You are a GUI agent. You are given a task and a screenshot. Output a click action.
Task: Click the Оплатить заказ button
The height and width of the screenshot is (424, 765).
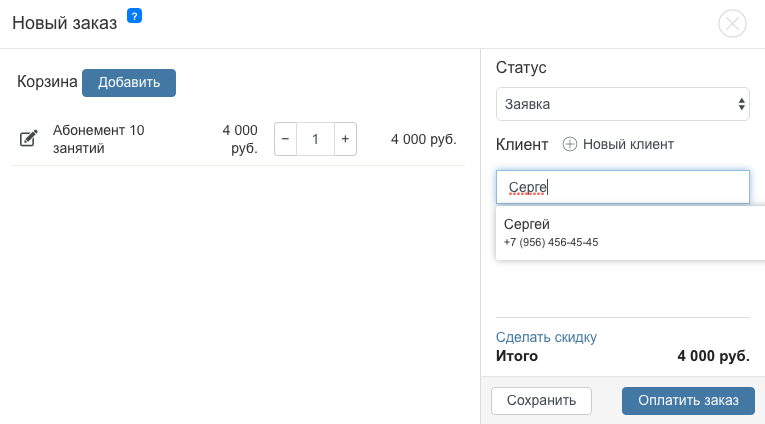(688, 401)
